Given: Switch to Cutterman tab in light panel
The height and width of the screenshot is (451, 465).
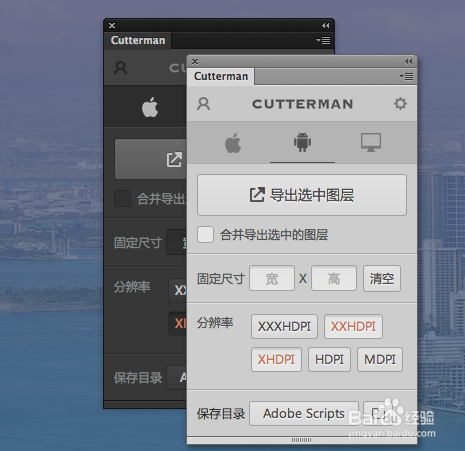Looking at the screenshot, I should pyautogui.click(x=221, y=76).
